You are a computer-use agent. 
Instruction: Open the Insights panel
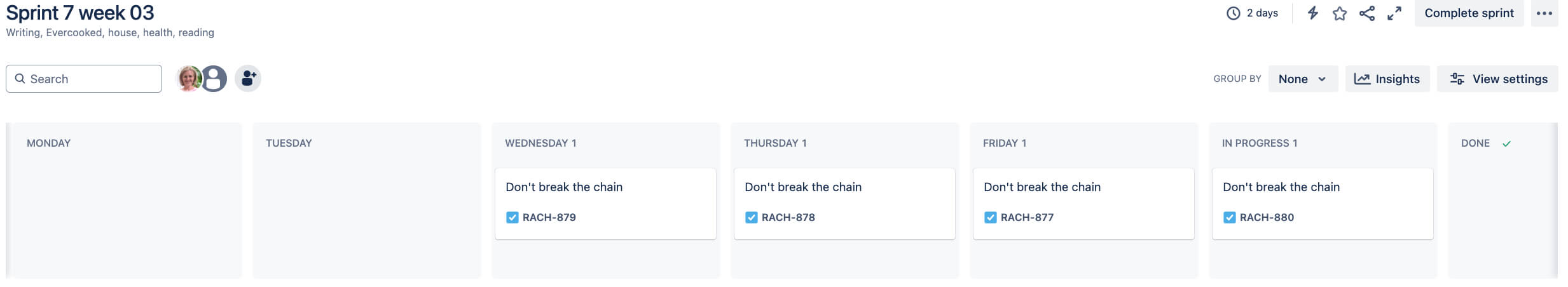pos(1387,79)
